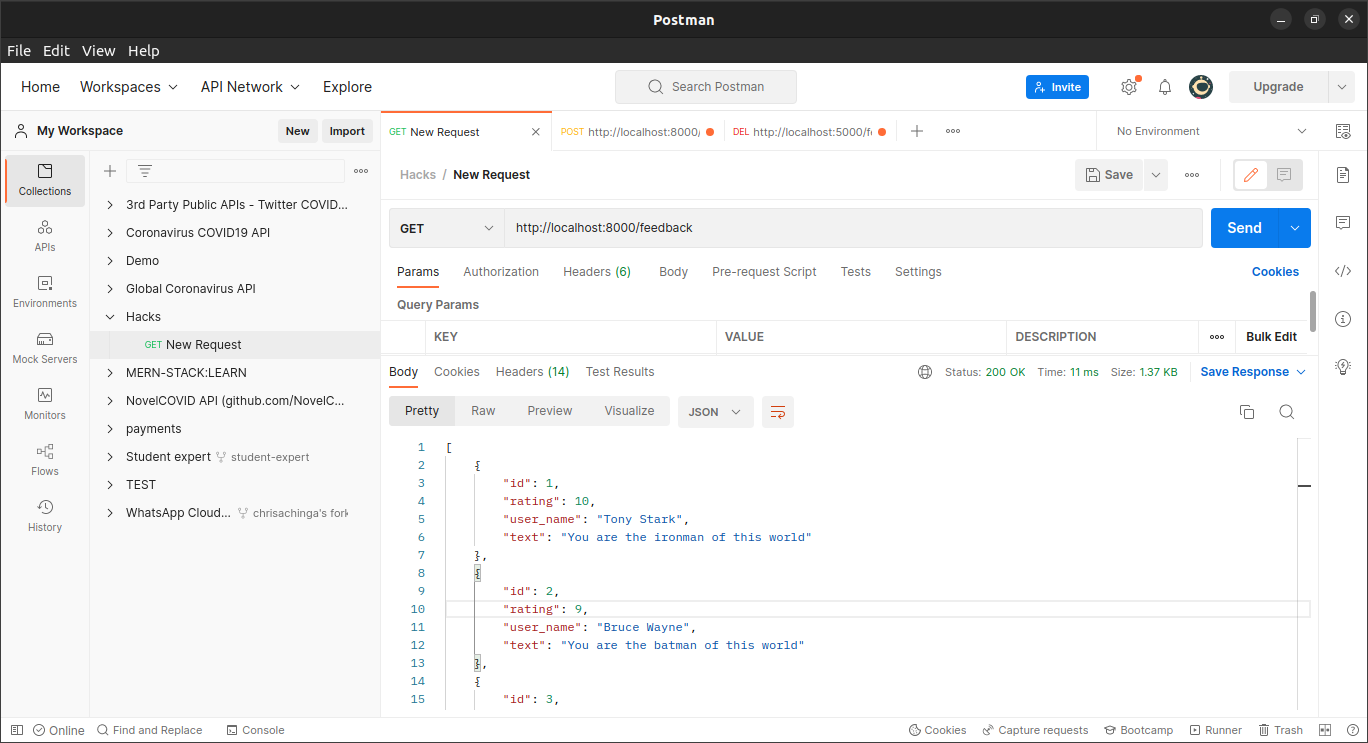The image size is (1368, 743).
Task: Click the Bulk Edit link
Action: tap(1271, 337)
